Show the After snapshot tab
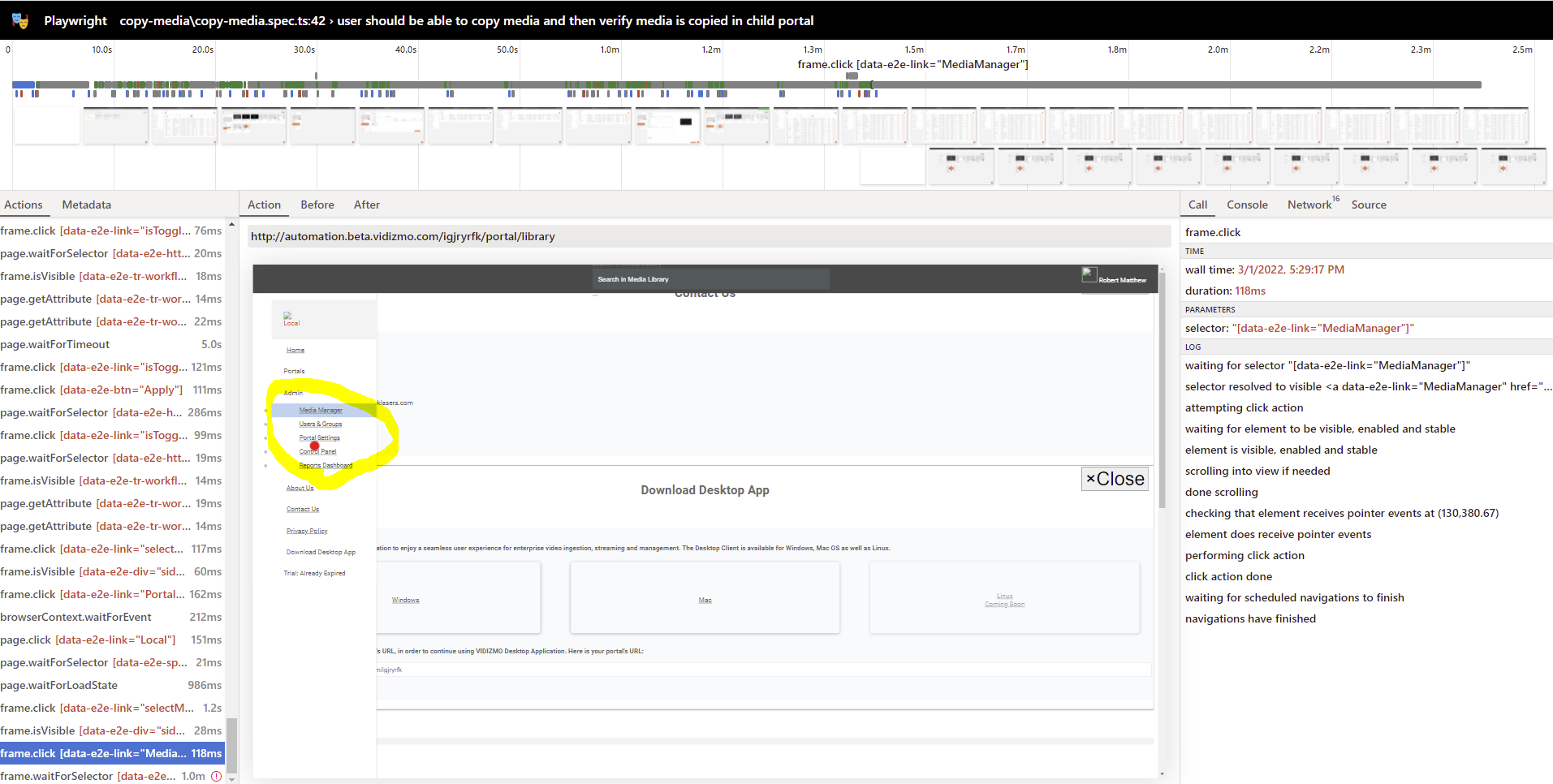Image resolution: width=1553 pixels, height=784 pixels. (367, 205)
